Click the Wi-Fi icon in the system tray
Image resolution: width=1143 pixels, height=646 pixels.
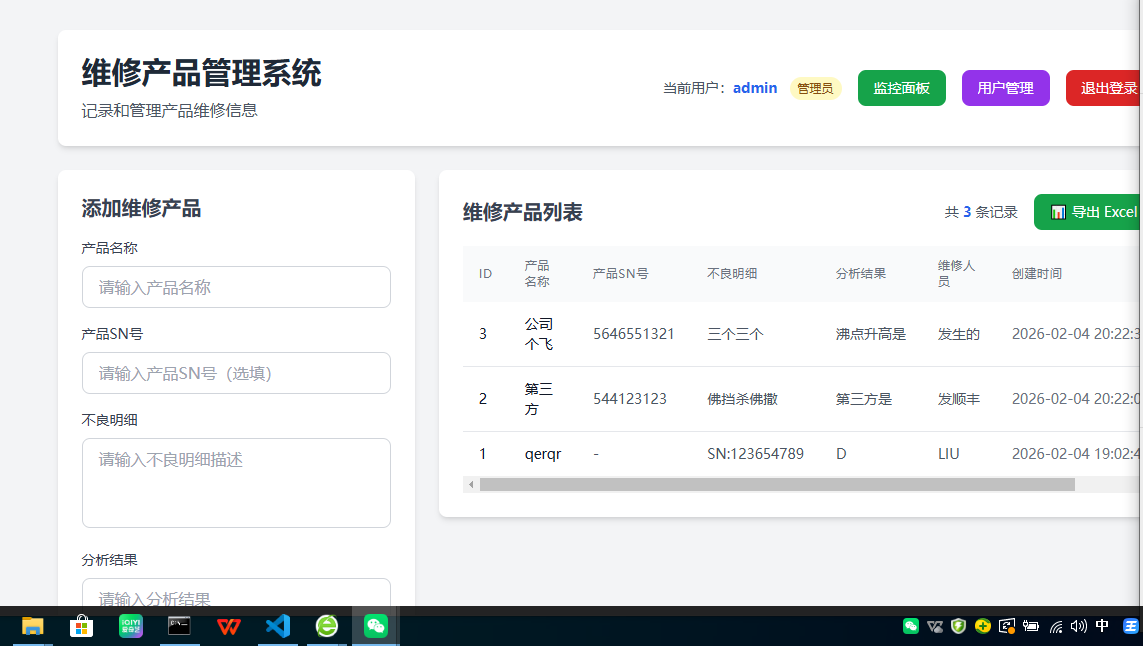1056,626
